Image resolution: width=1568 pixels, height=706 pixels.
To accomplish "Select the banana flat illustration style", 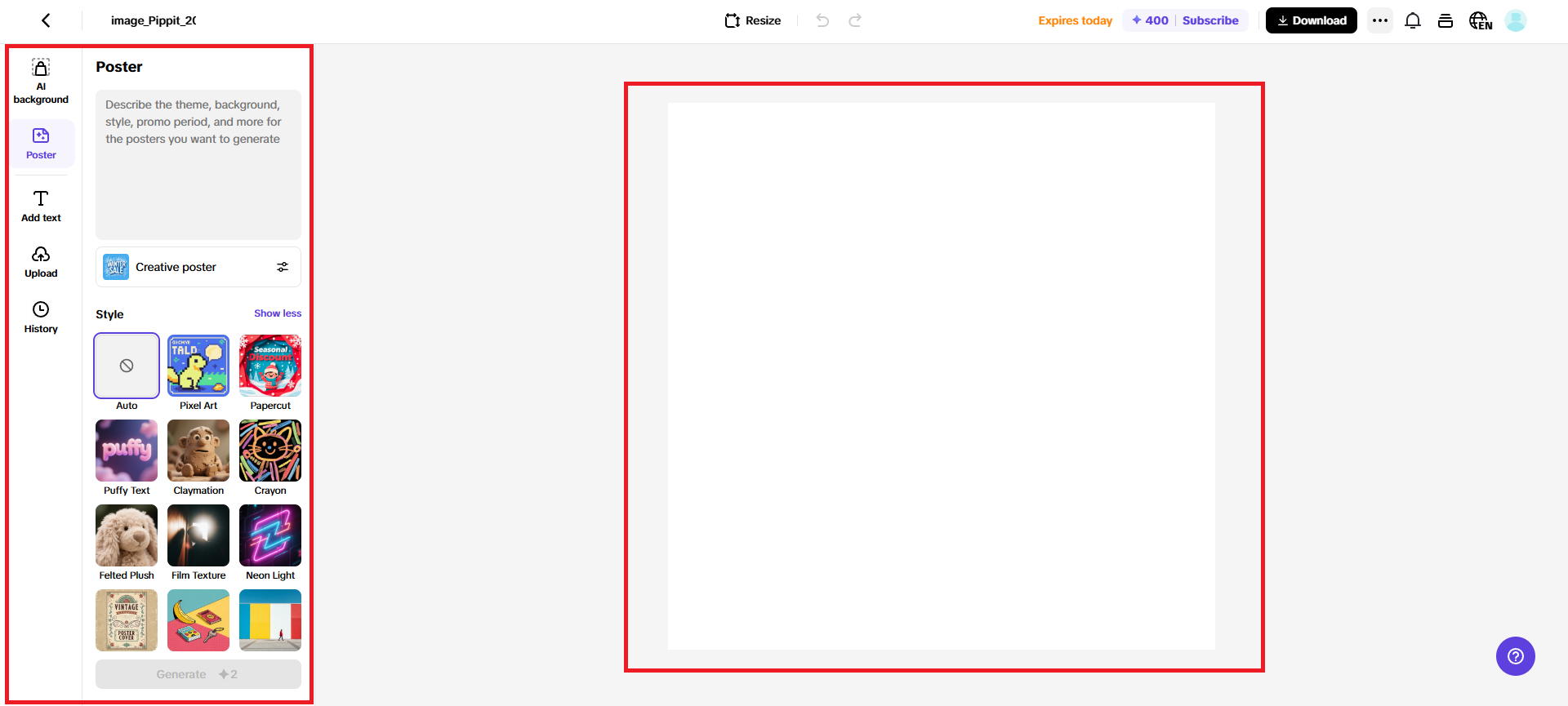I will pyautogui.click(x=198, y=620).
